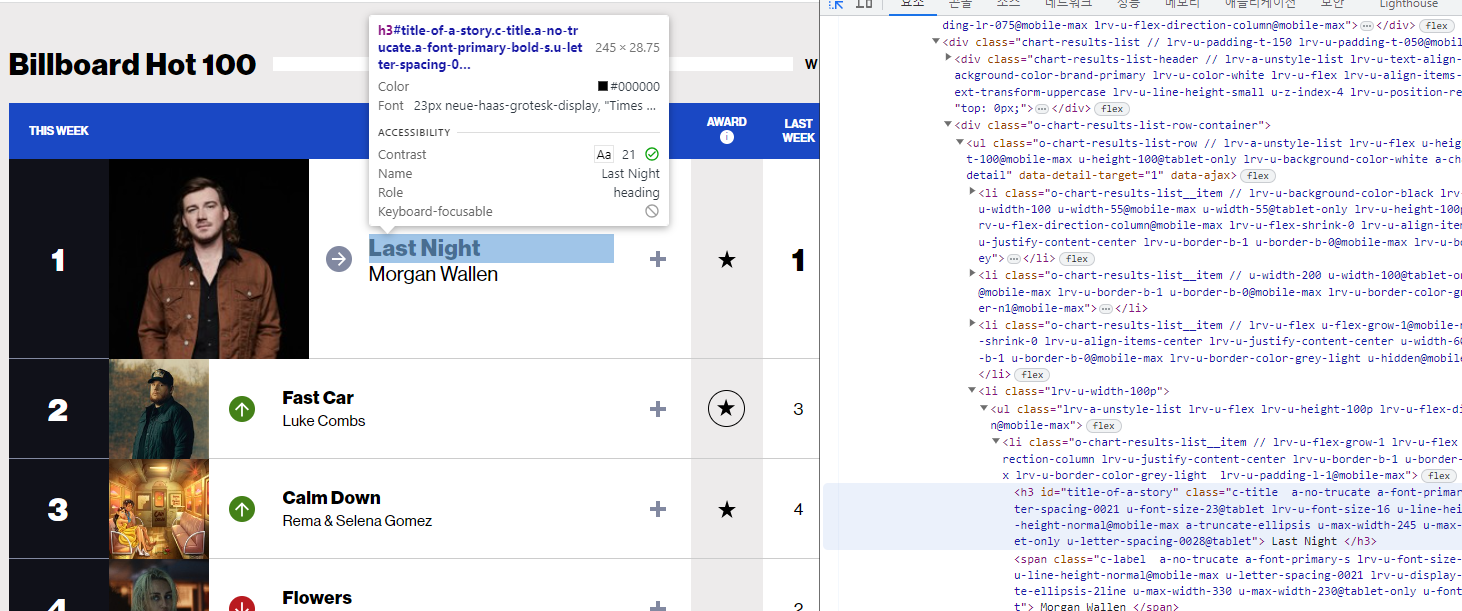The image size is (1462, 611).
Task: Click the flex badge on the u-flex-grow-1@mobile li
Action: (x=1034, y=375)
